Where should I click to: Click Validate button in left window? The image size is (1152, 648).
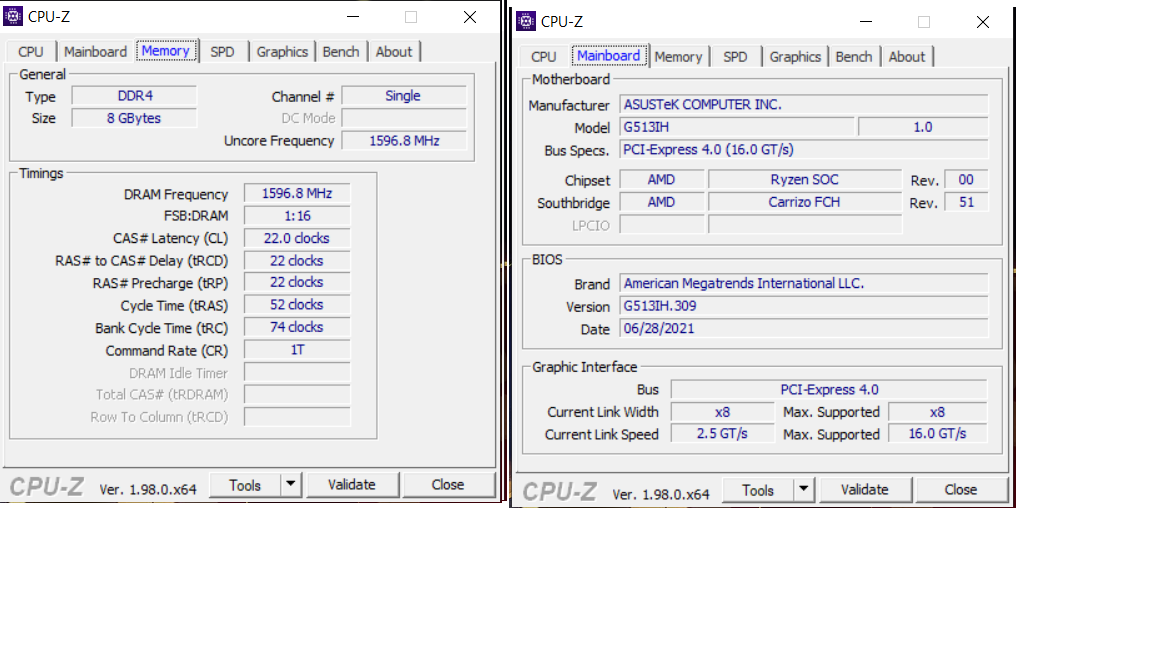pyautogui.click(x=352, y=485)
